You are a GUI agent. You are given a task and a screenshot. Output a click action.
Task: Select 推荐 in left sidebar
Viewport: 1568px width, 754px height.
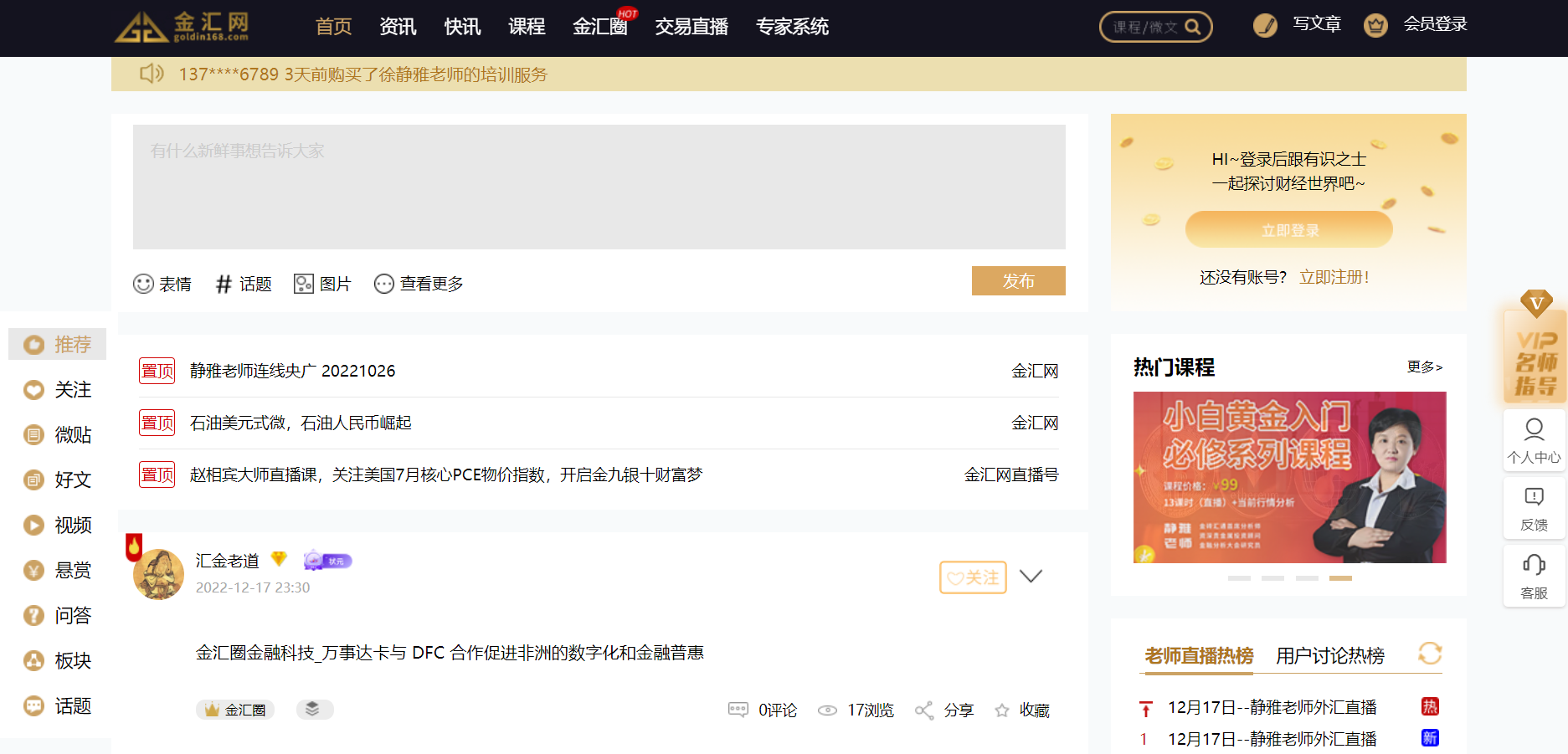pyautogui.click(x=58, y=344)
